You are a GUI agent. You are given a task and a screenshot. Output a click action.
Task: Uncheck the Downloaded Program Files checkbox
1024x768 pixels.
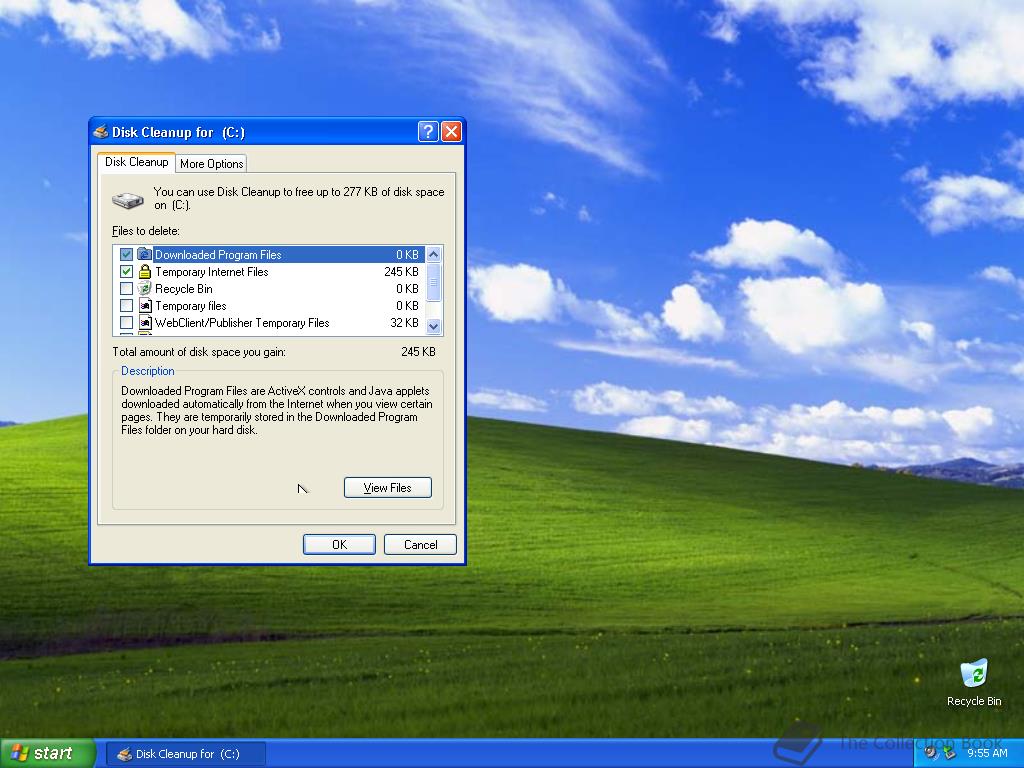(x=126, y=255)
